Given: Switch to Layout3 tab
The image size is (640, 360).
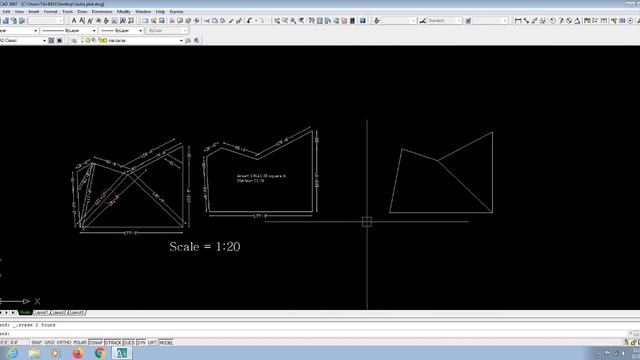Looking at the screenshot, I should click(76, 313).
